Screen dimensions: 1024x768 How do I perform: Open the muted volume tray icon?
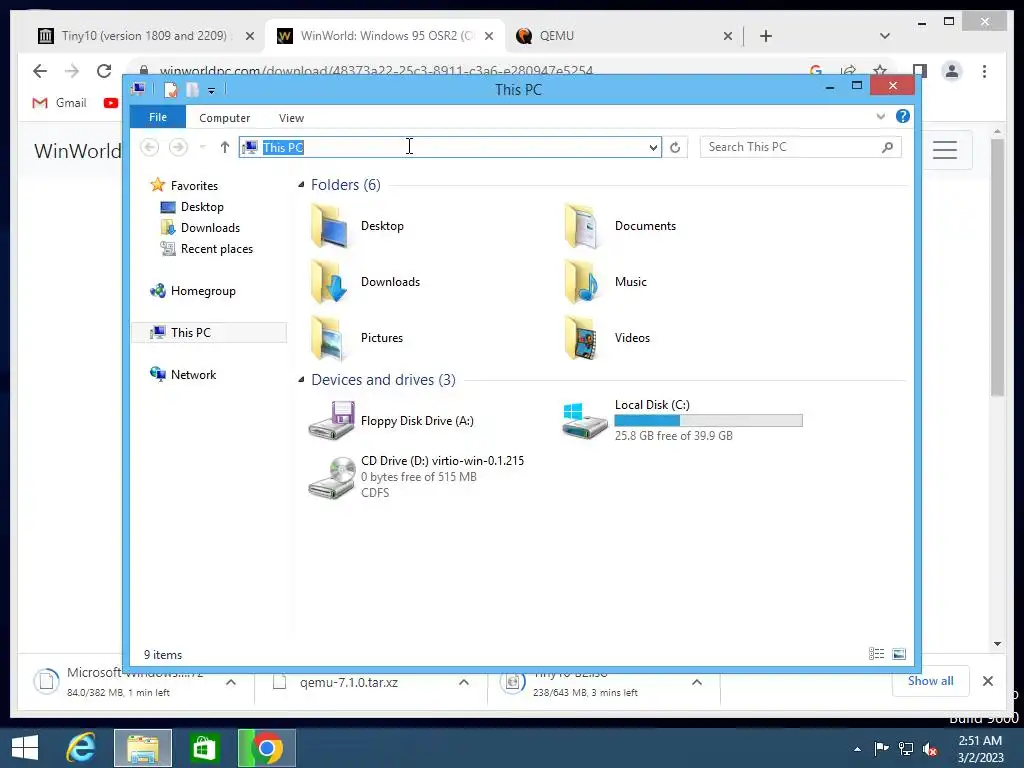point(930,748)
